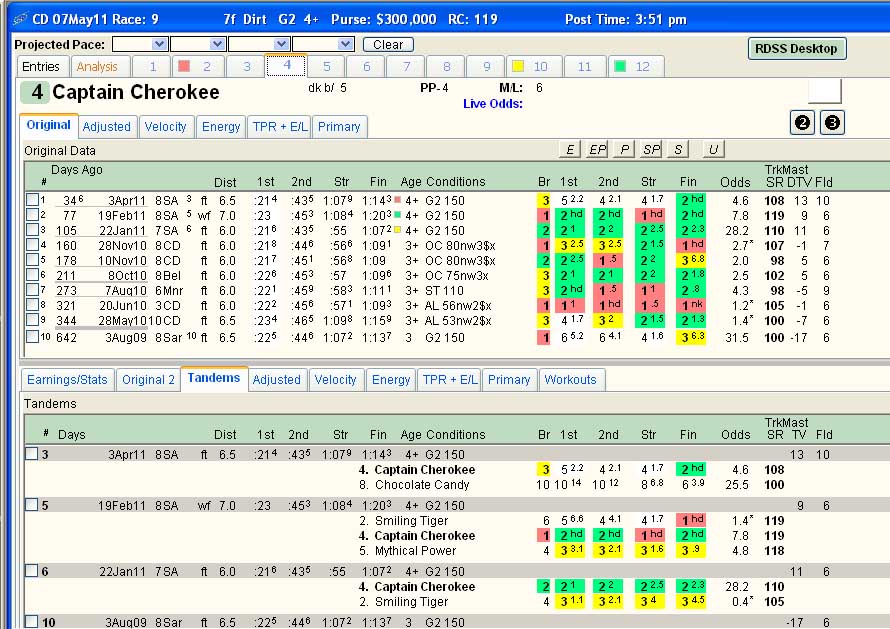The width and height of the screenshot is (890, 629).
Task: Open horse tab 11
Action: point(585,66)
